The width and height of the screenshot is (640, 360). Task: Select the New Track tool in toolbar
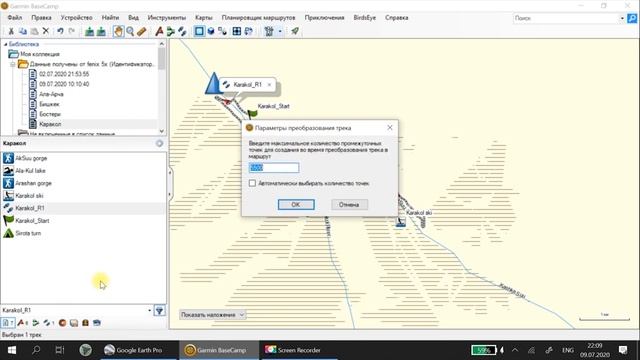(x=182, y=31)
